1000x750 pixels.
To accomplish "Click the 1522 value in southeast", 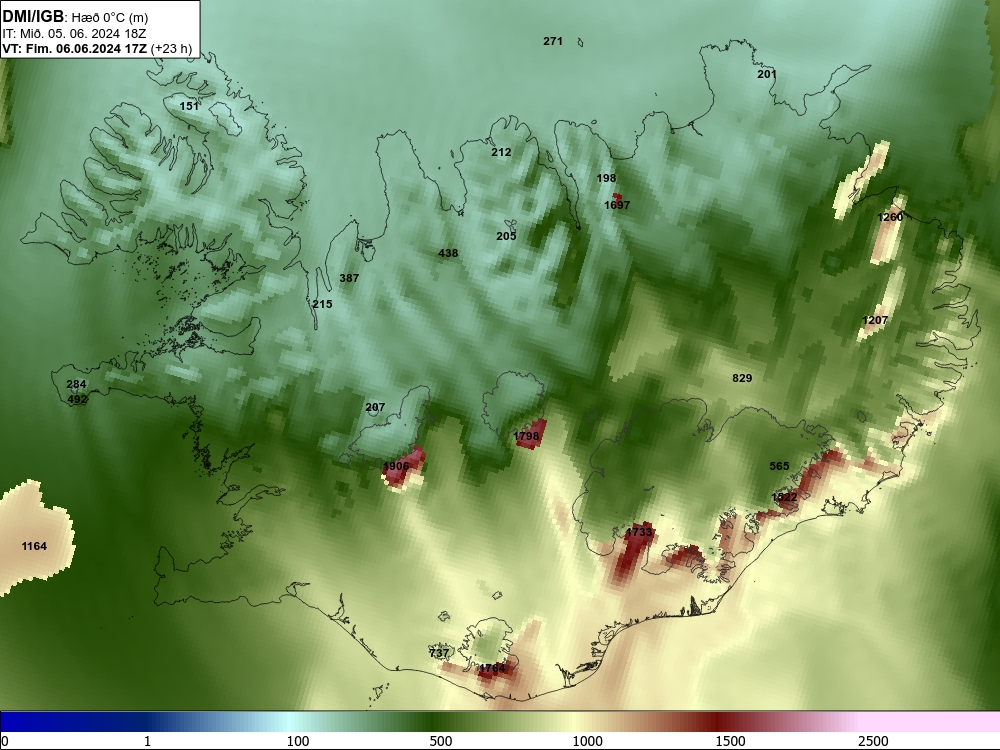I will coord(784,497).
